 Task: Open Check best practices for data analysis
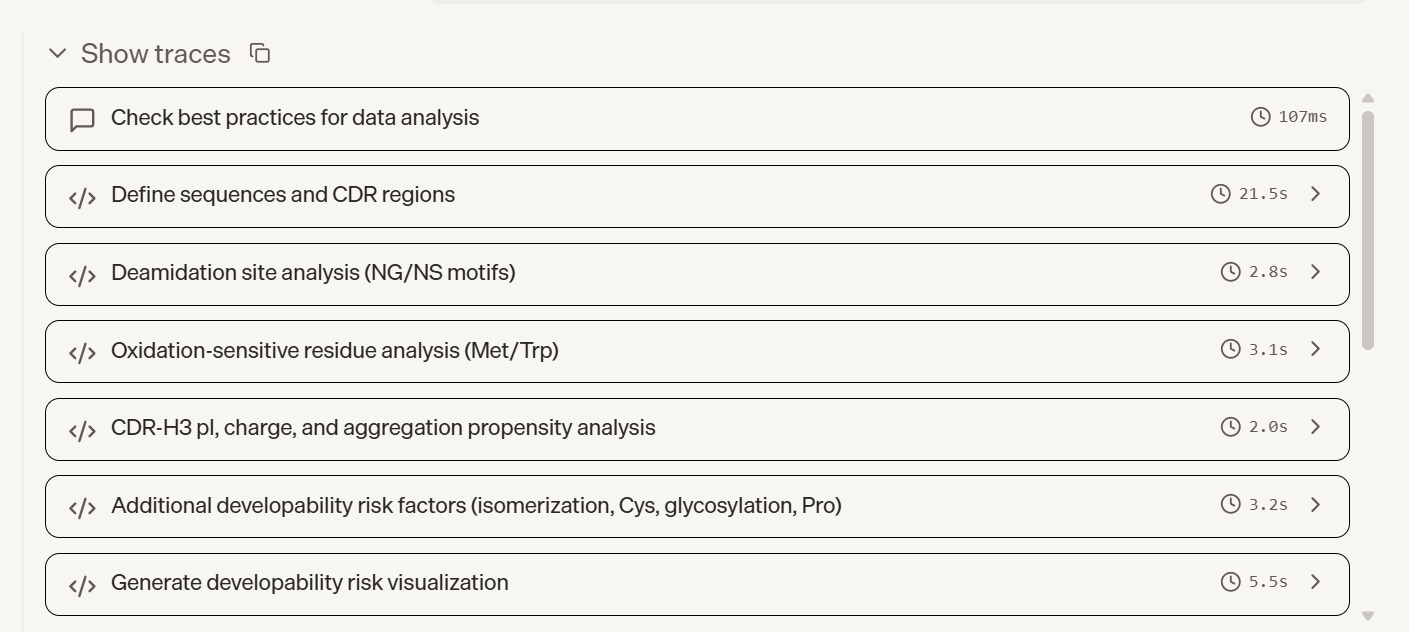tap(697, 119)
